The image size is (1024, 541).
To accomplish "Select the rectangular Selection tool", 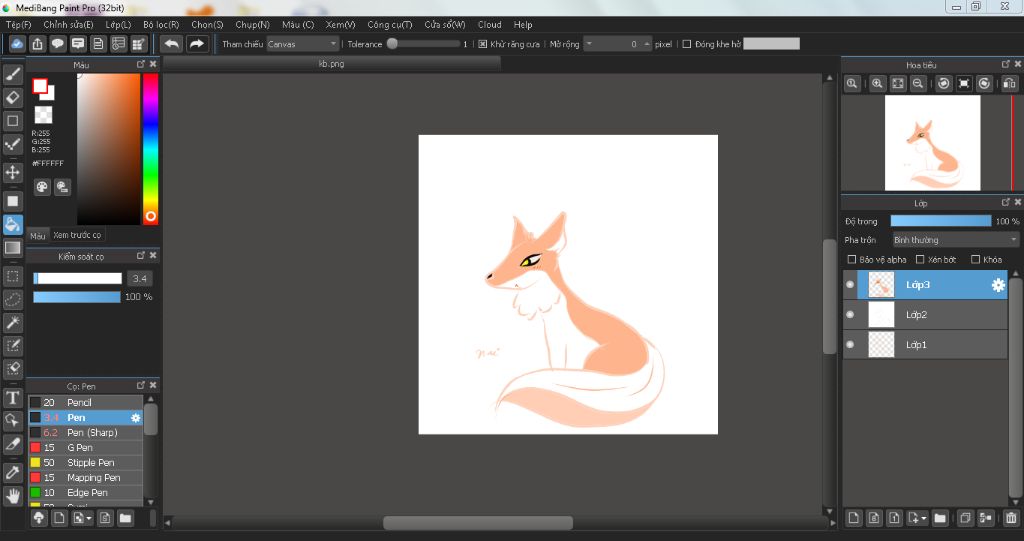I will tap(12, 276).
